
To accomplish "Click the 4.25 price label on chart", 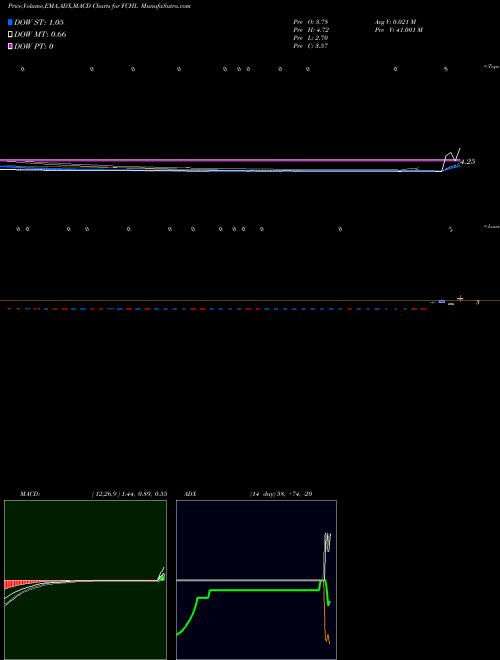I will click(468, 162).
